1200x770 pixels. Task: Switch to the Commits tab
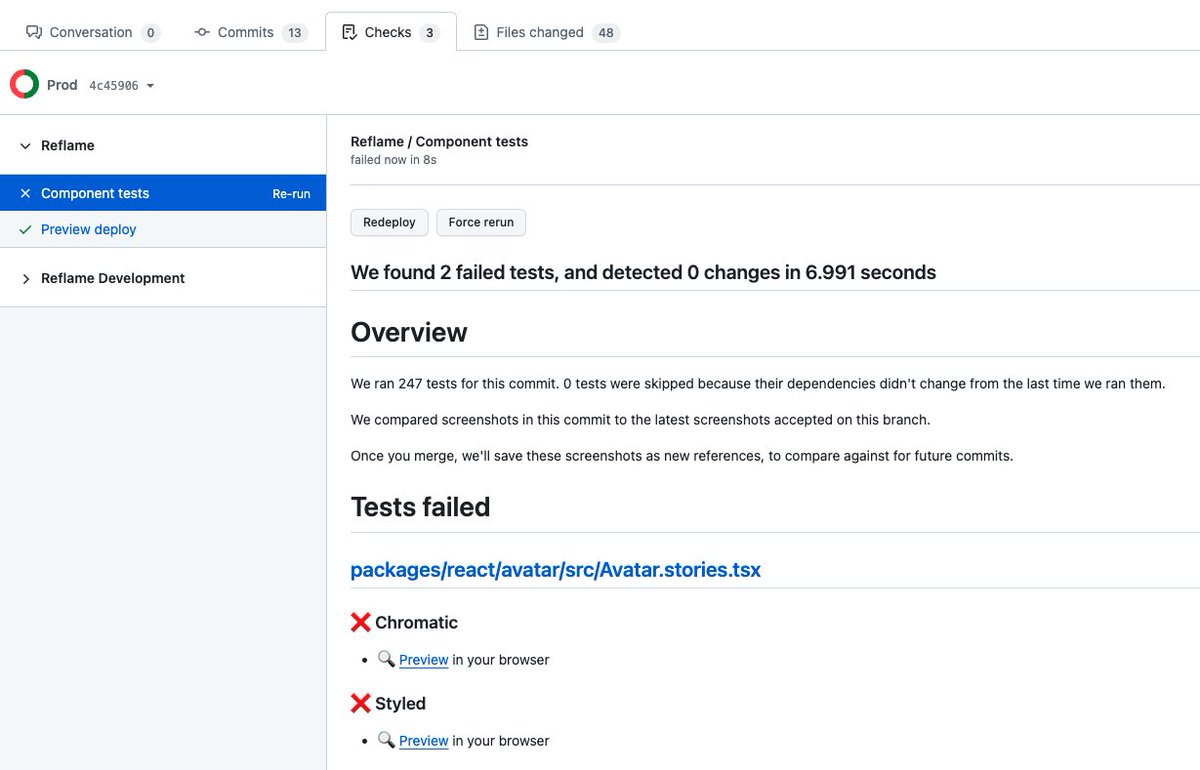(x=250, y=32)
